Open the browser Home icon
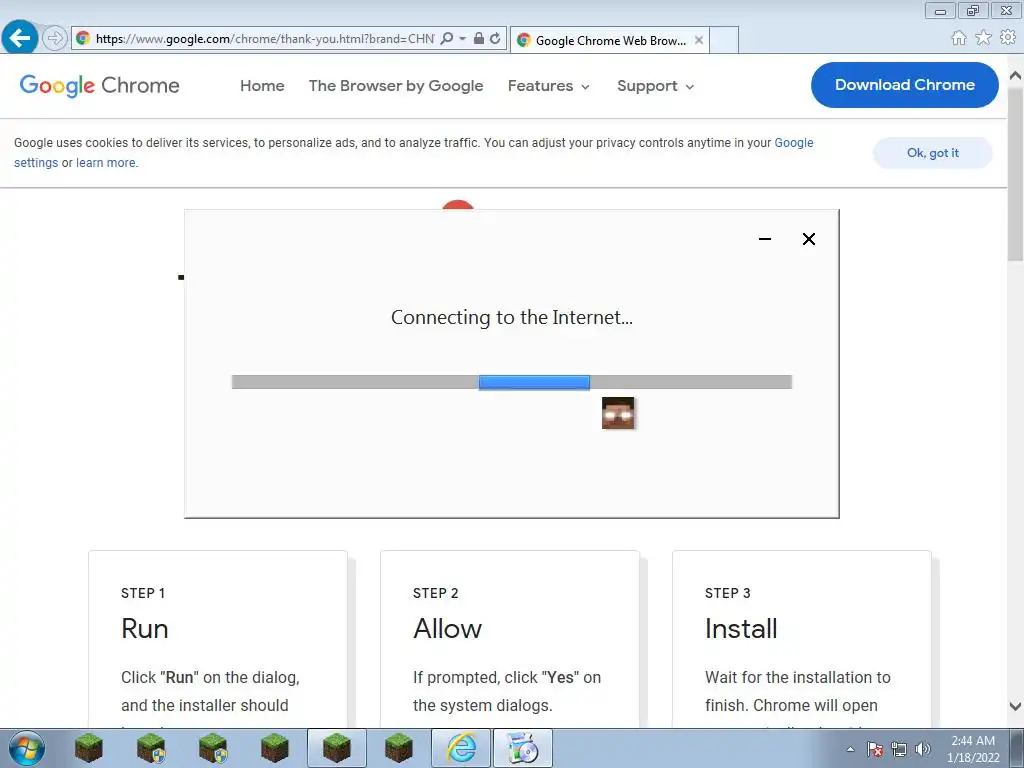The height and width of the screenshot is (768, 1024). point(959,38)
